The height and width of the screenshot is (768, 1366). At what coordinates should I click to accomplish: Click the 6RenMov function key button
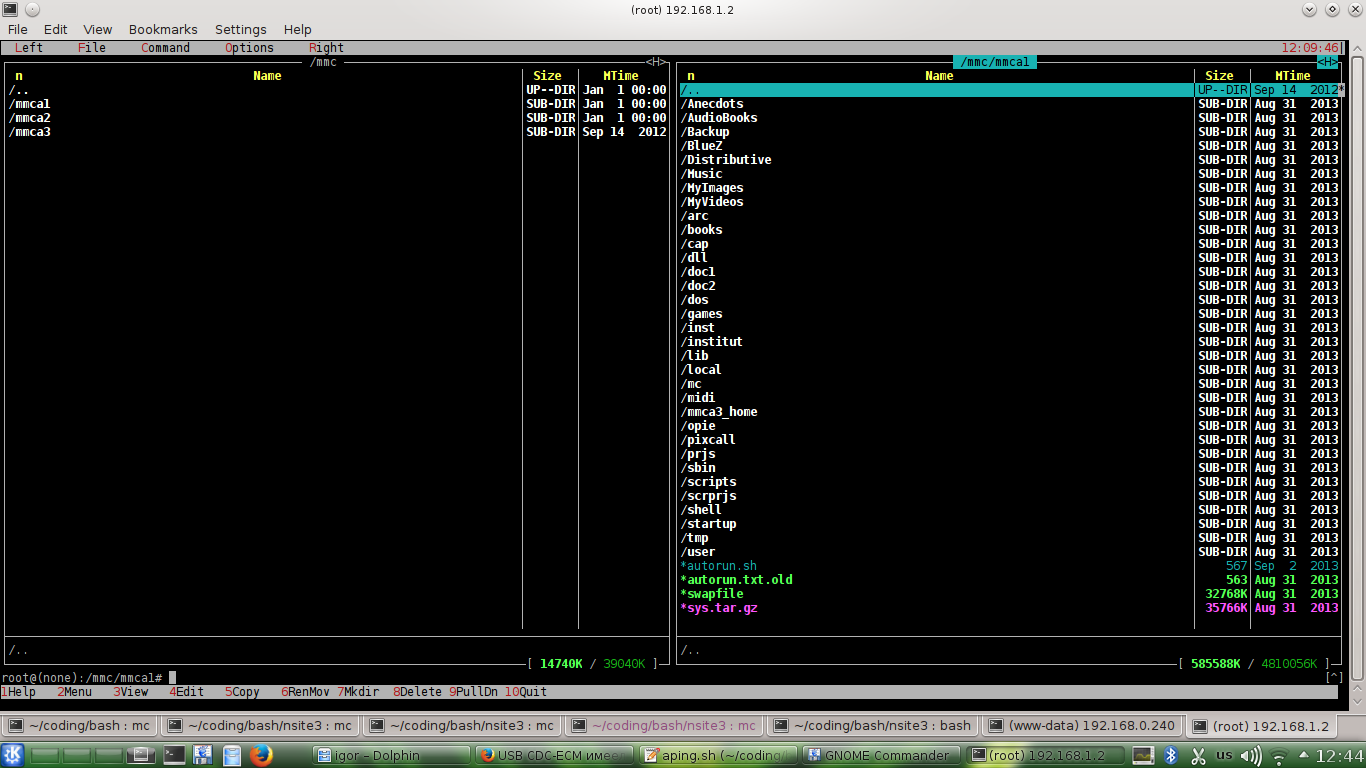307,692
